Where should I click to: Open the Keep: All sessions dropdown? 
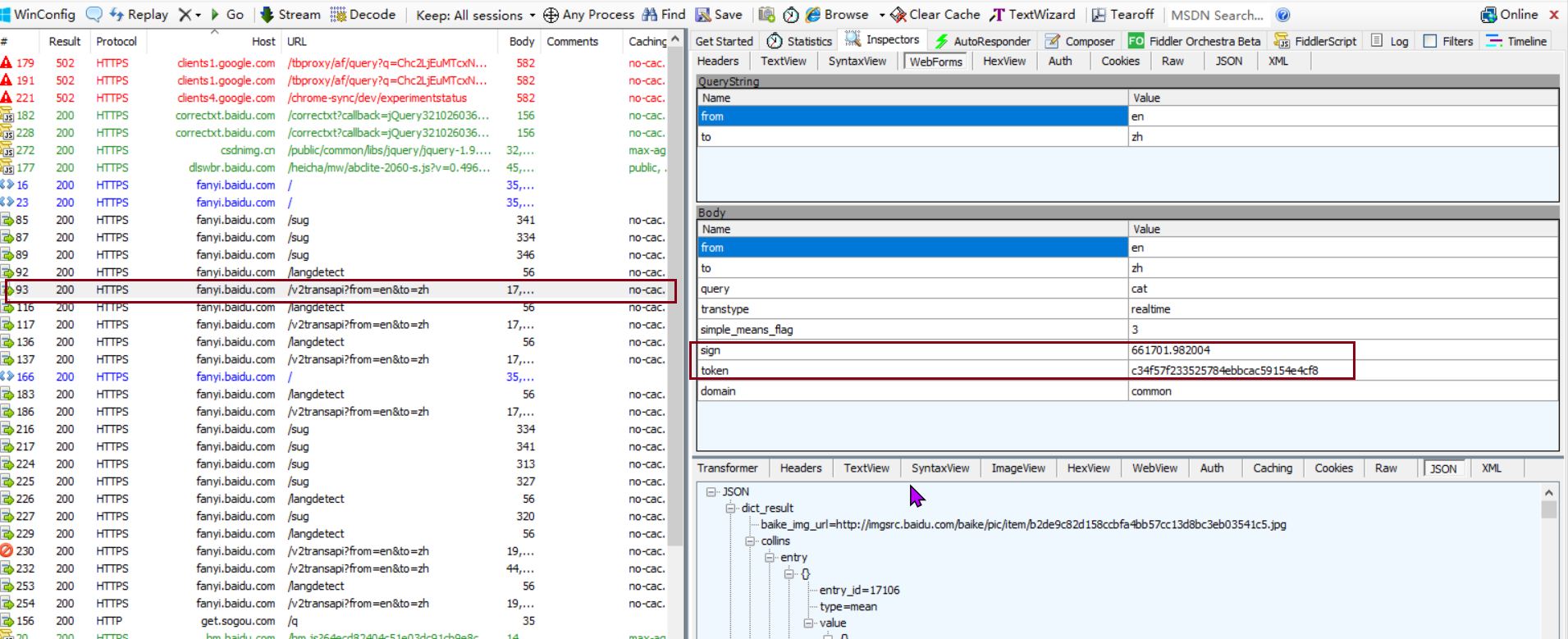click(x=475, y=15)
